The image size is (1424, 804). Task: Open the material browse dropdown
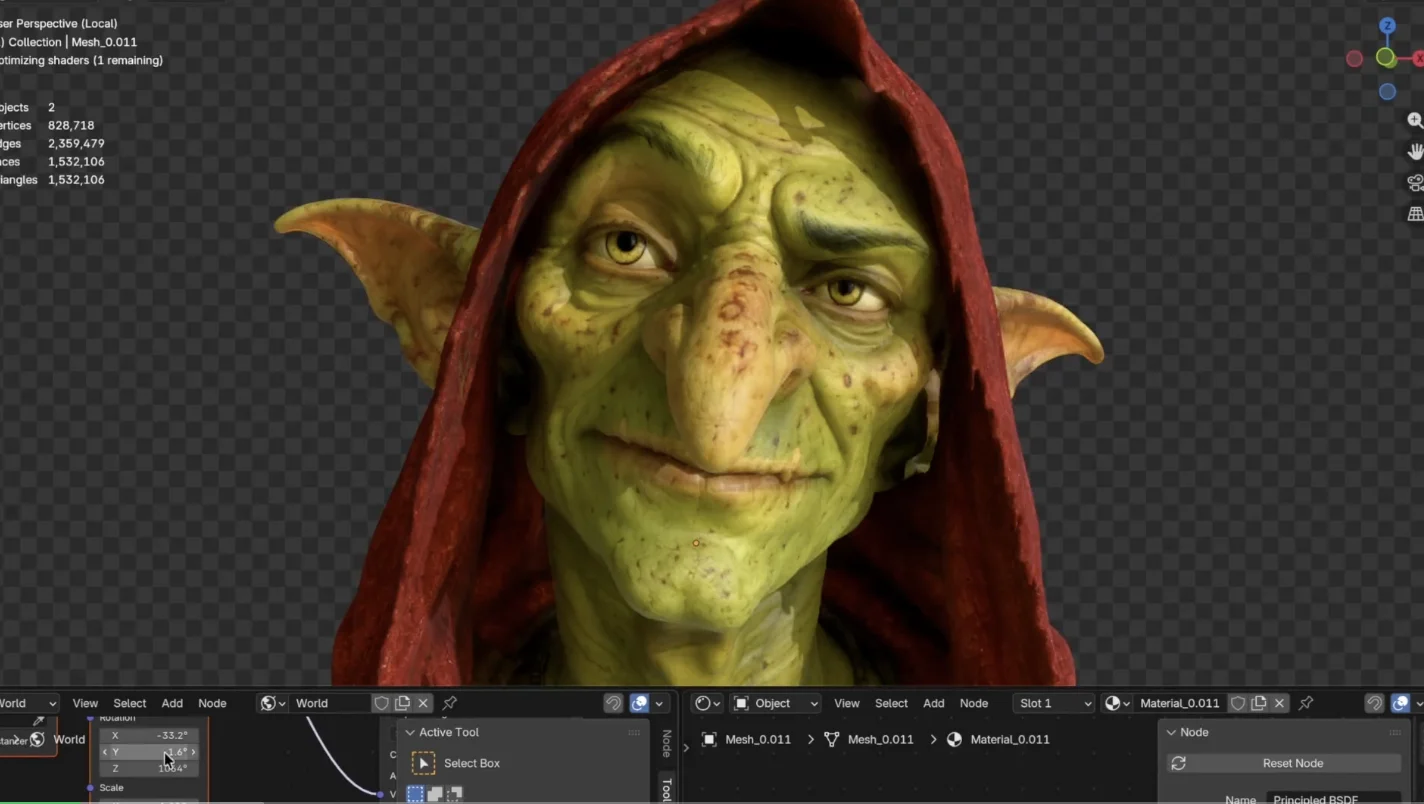click(1117, 703)
